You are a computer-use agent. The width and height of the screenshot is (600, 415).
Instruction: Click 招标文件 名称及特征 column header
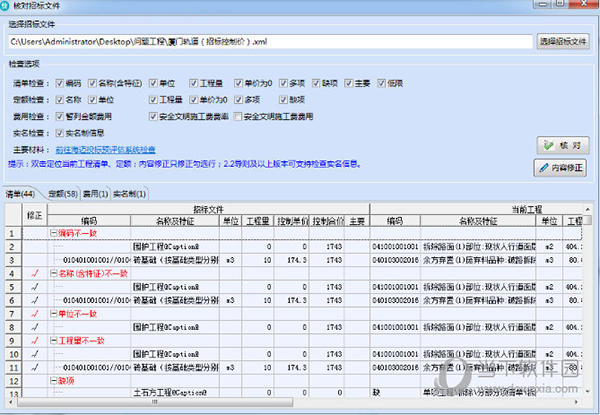(x=175, y=221)
